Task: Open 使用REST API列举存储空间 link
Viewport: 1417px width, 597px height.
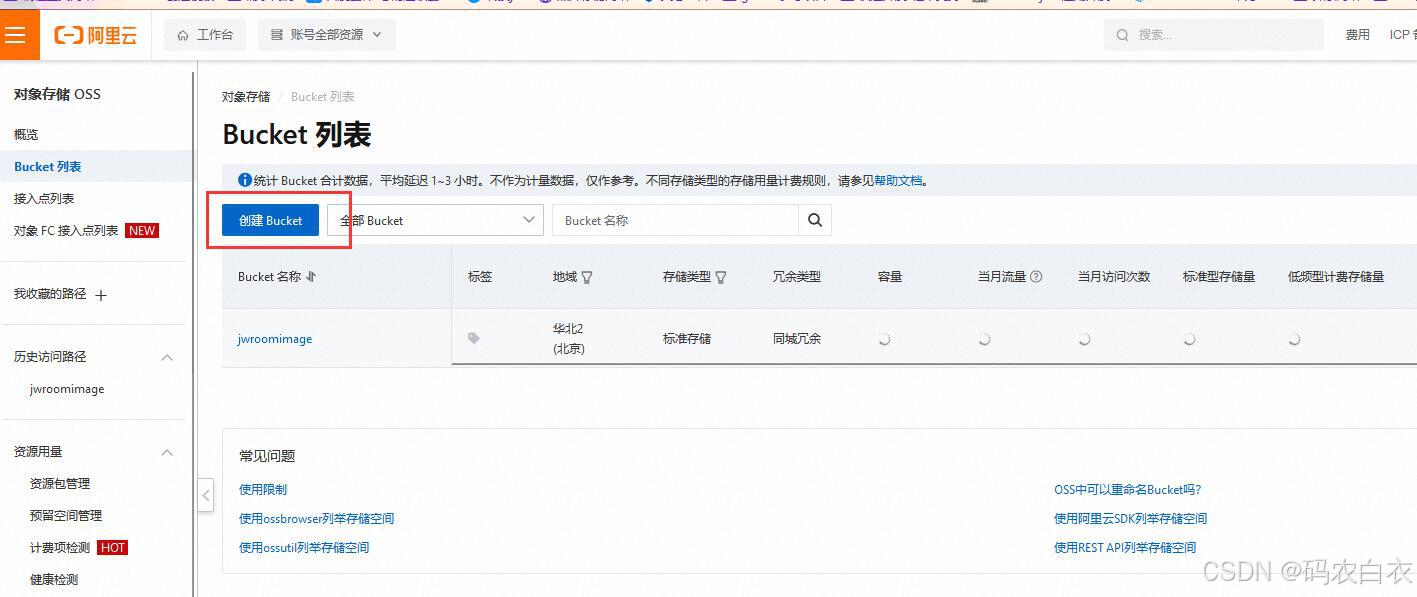Action: 1125,547
